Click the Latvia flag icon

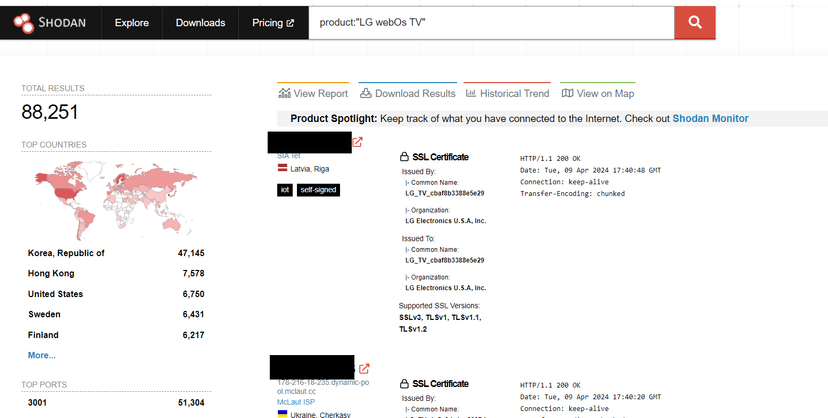(283, 168)
